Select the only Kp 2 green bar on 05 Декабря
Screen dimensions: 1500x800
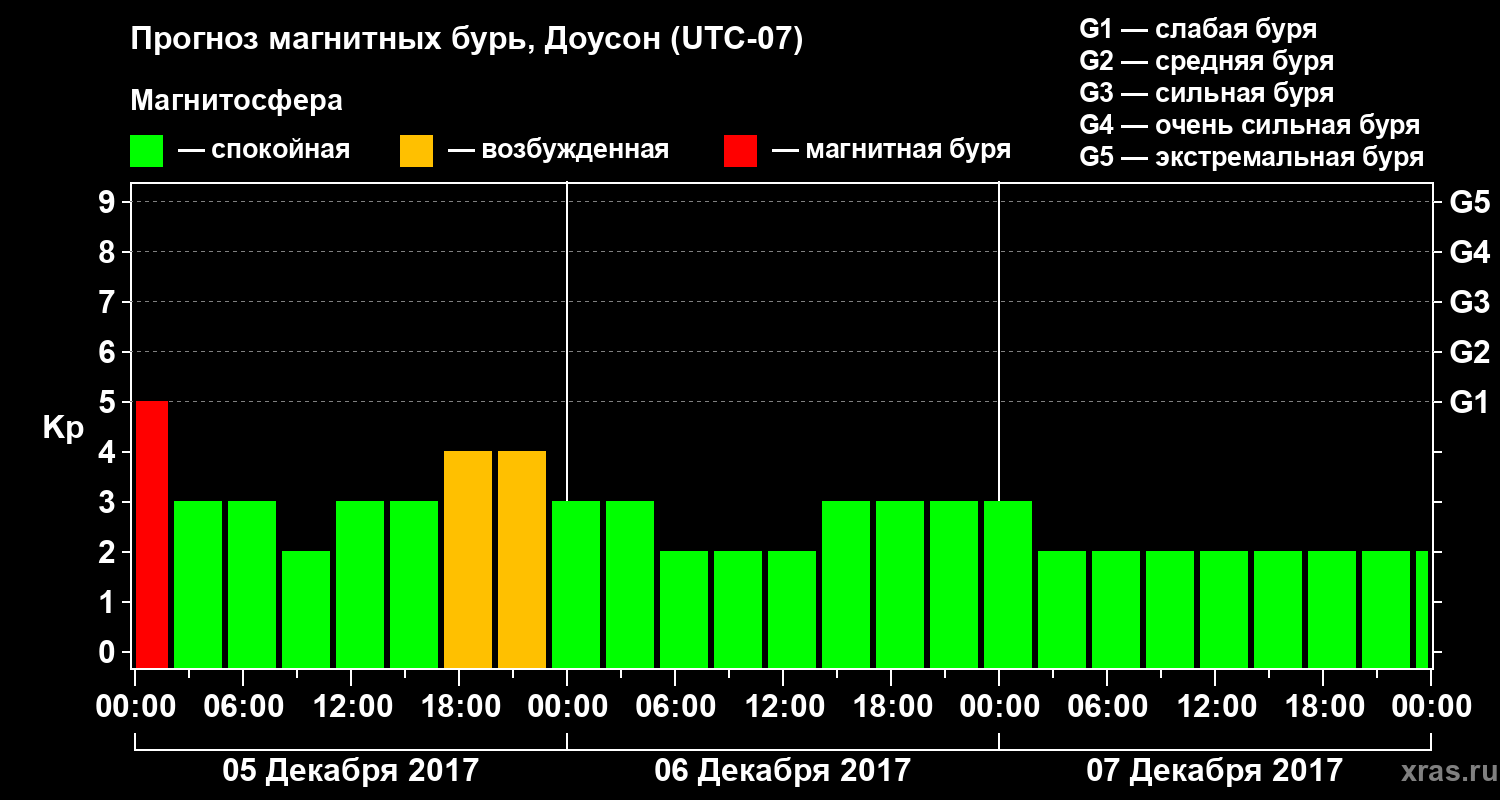306,609
